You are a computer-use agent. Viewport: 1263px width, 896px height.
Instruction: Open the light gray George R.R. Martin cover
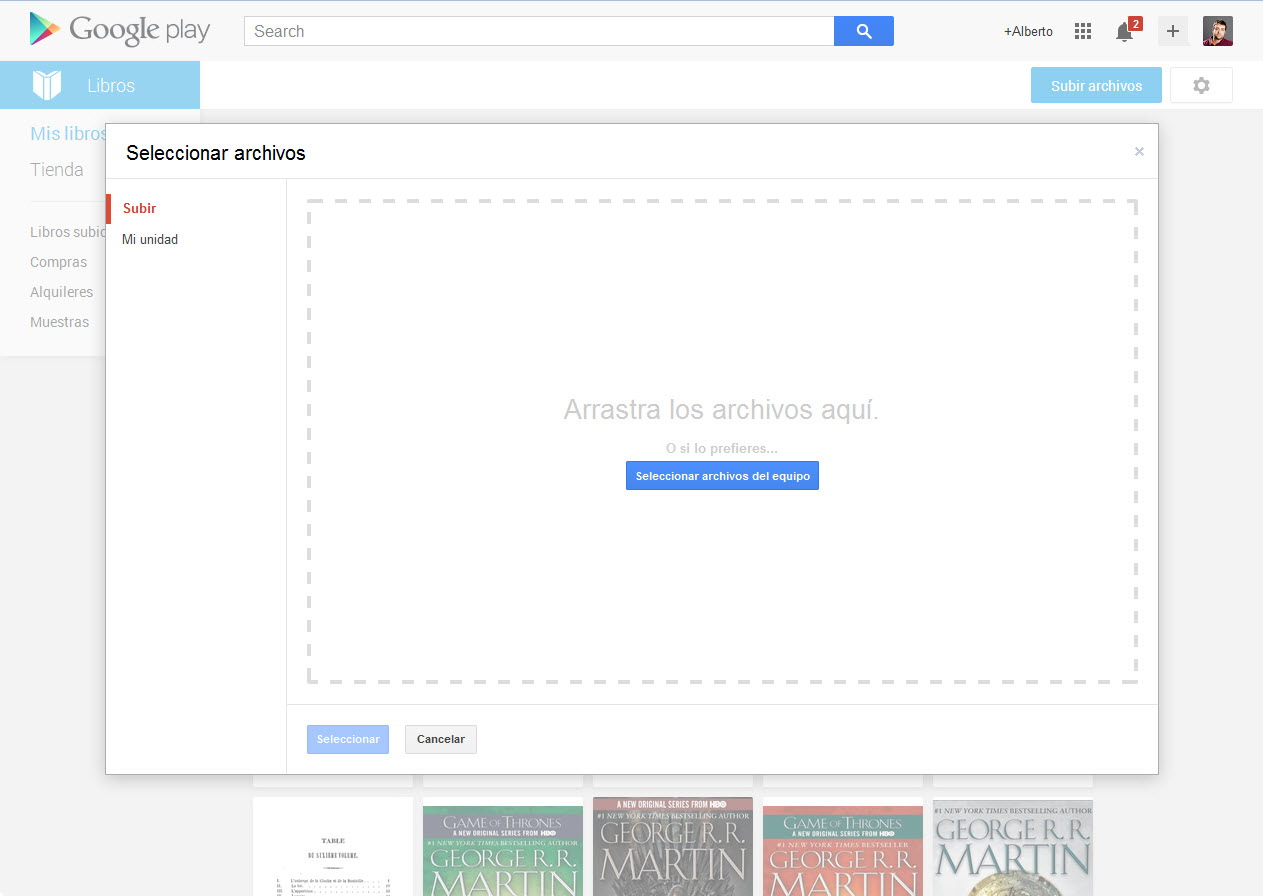(x=1013, y=848)
